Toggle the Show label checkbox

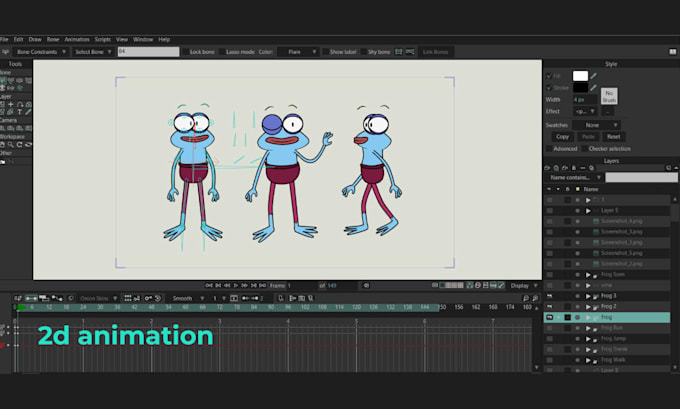coord(325,52)
